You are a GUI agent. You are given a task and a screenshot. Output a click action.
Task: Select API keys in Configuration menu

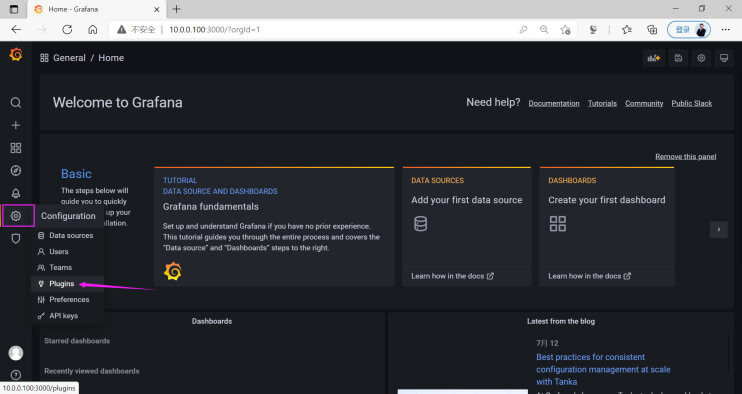coord(67,316)
